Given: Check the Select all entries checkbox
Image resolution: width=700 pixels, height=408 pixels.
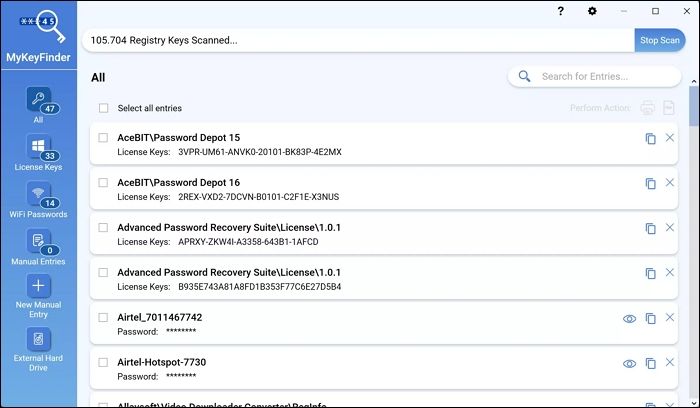Looking at the screenshot, I should 104,108.
